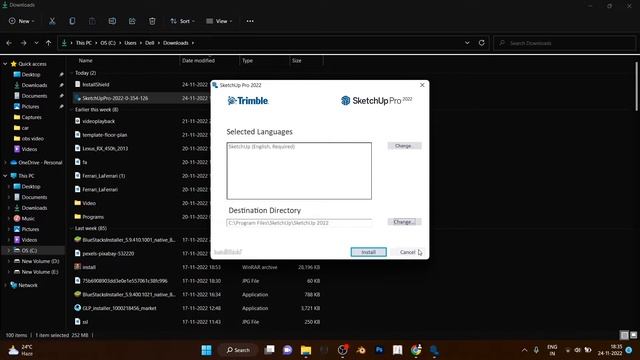Select OS (C:) drive in sidebar
Viewport: 640px width, 360px height.
tap(29, 251)
